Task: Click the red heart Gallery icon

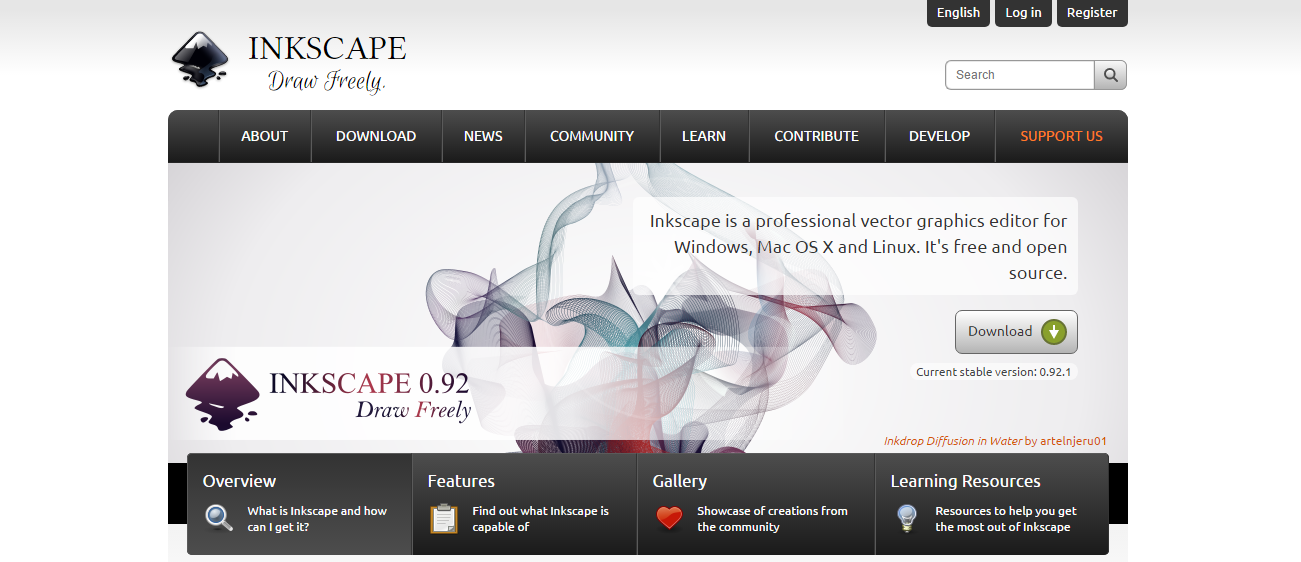Action: tap(669, 518)
